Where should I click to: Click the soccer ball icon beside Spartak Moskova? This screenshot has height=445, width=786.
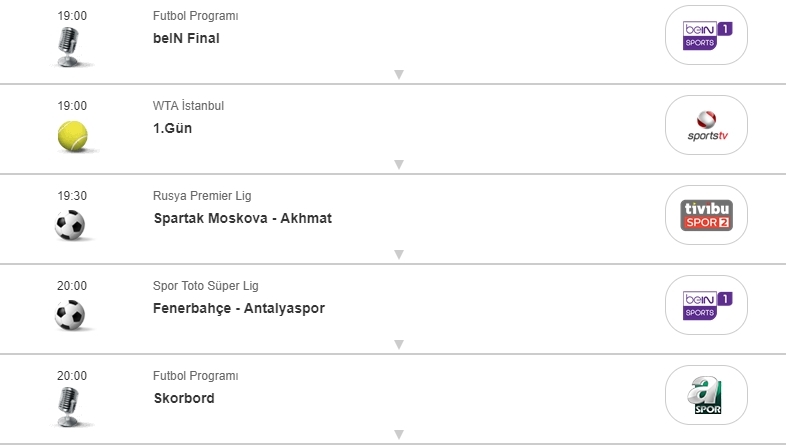point(71,225)
